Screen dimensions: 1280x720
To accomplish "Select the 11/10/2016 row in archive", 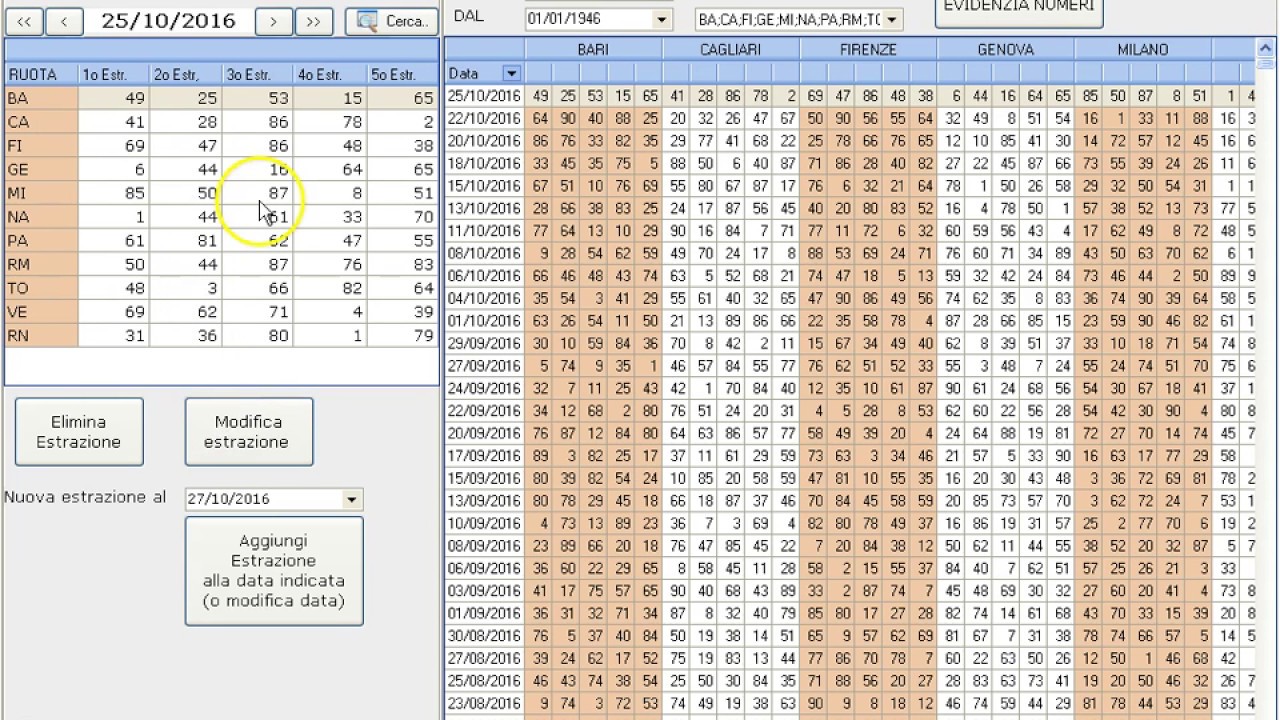I will (x=850, y=231).
